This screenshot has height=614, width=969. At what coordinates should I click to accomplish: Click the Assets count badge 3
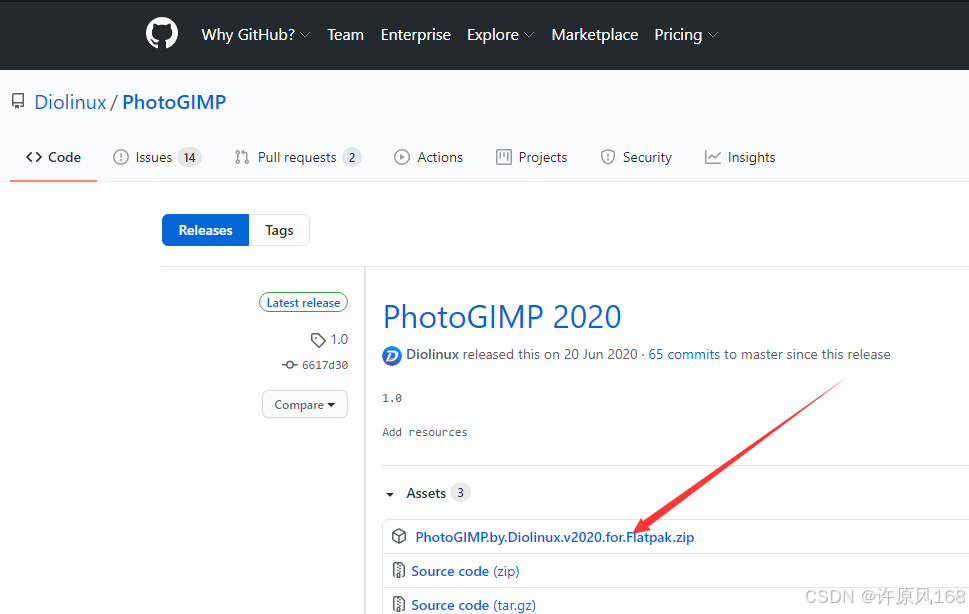tap(460, 492)
